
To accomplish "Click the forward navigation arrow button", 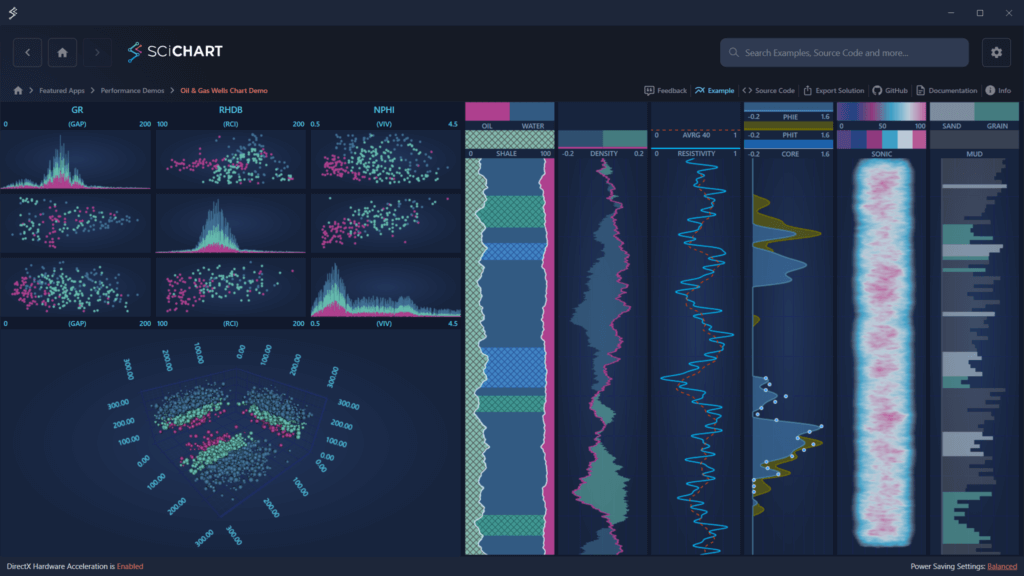I will (97, 52).
